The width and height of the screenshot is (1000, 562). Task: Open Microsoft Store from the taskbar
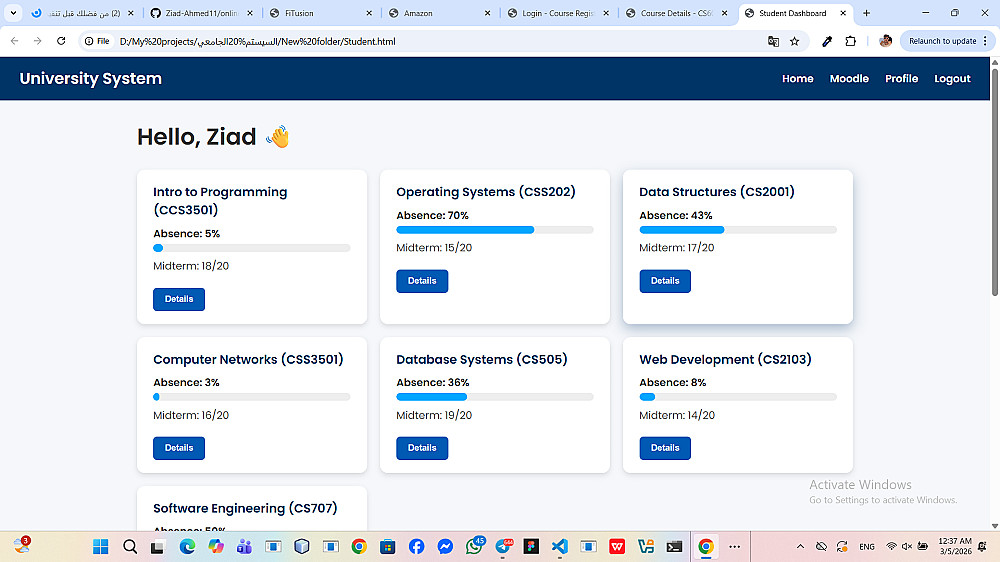(x=388, y=547)
